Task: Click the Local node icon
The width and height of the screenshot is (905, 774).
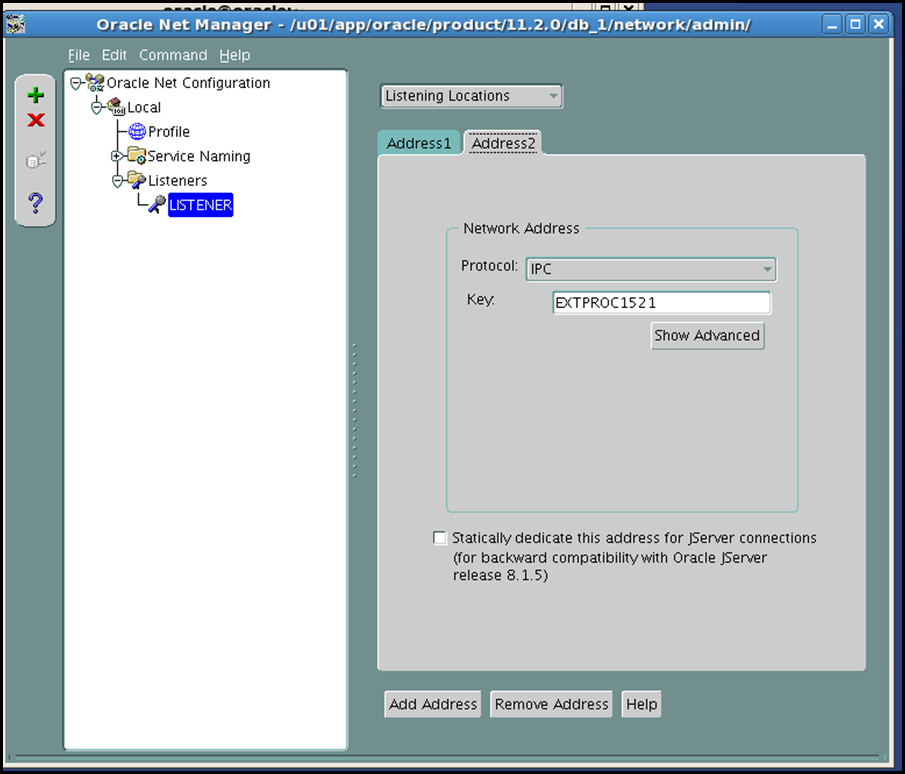Action: point(116,107)
